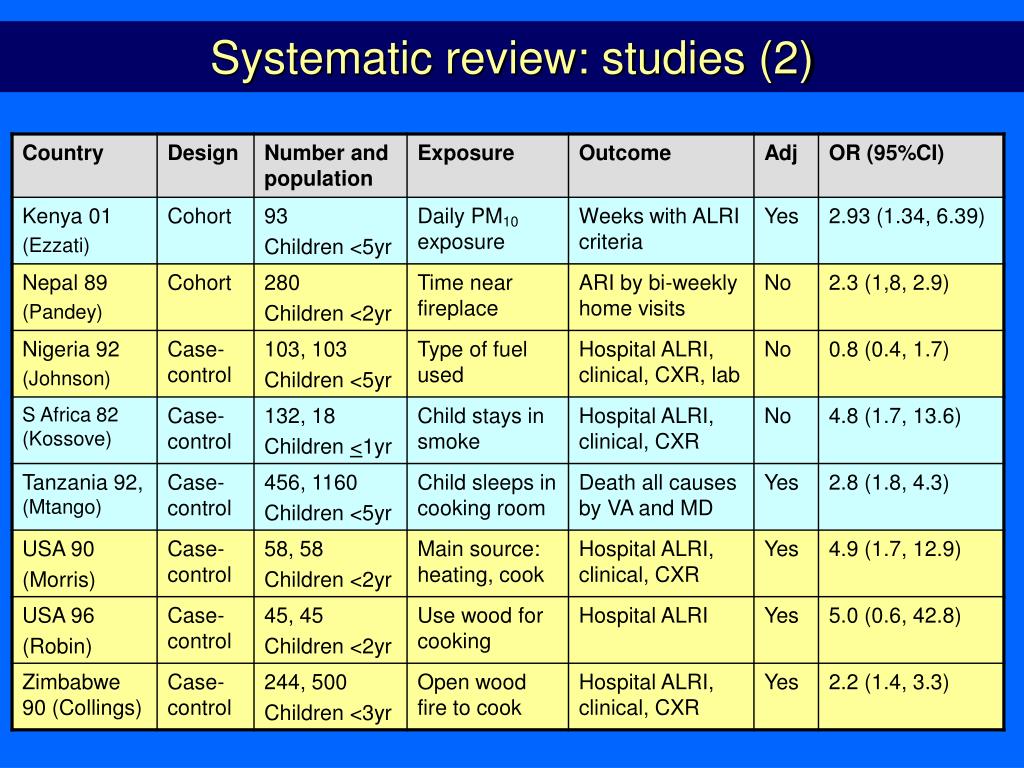Click the 'Use wood for cooking' cell

[488, 630]
